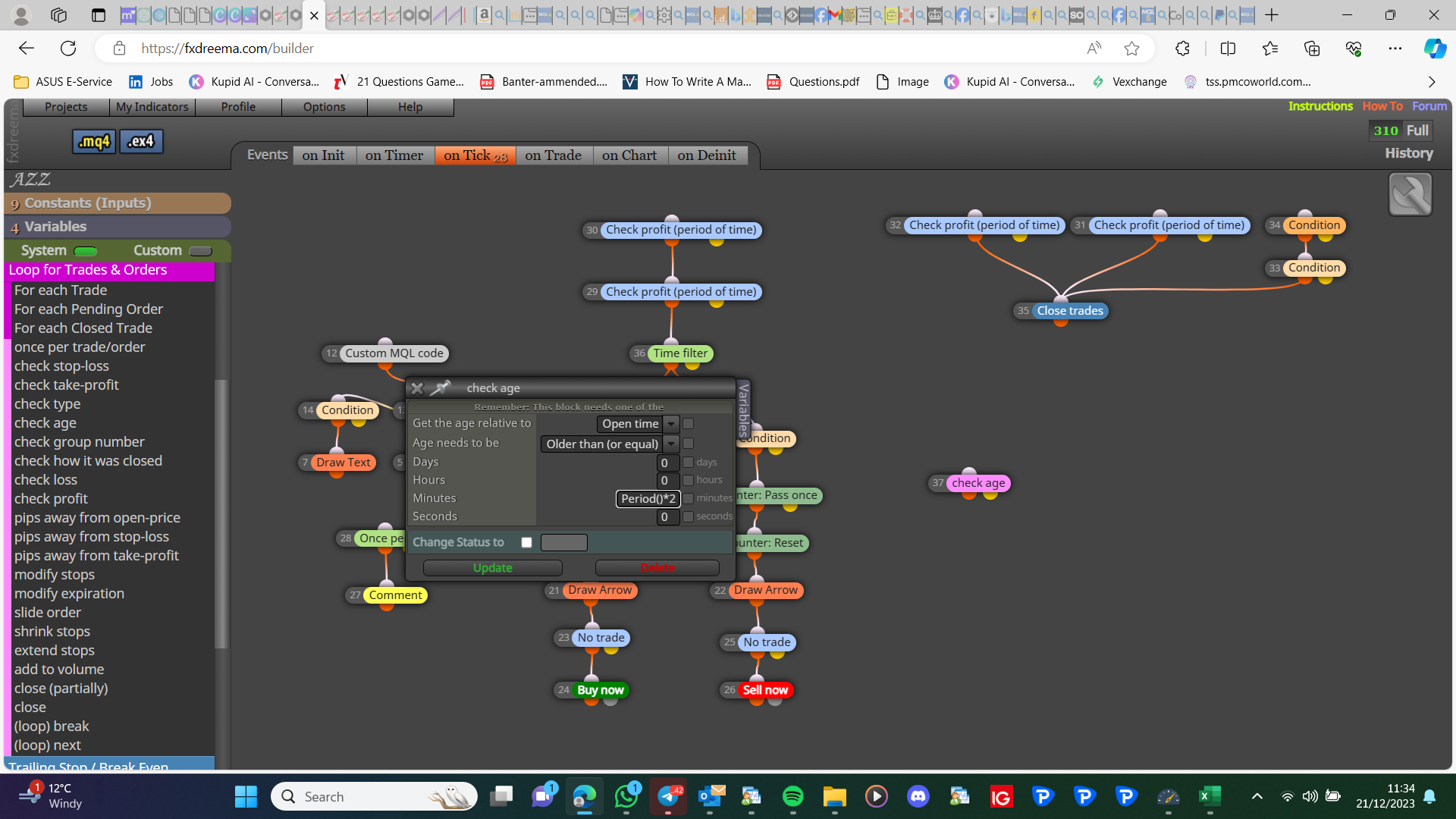
Task: Open the rotated Variables side tab
Action: tap(744, 409)
